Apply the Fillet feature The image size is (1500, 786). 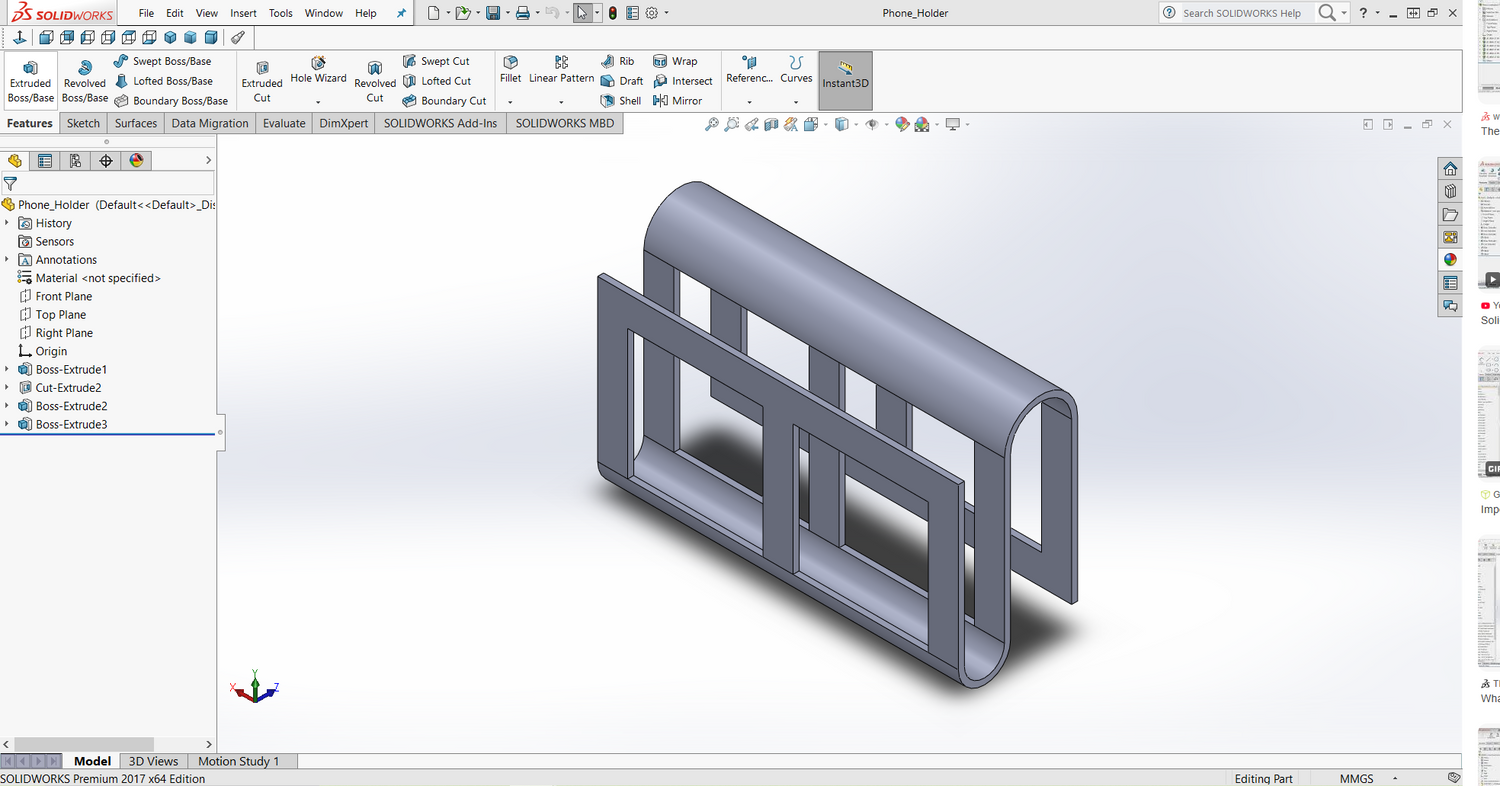(510, 69)
